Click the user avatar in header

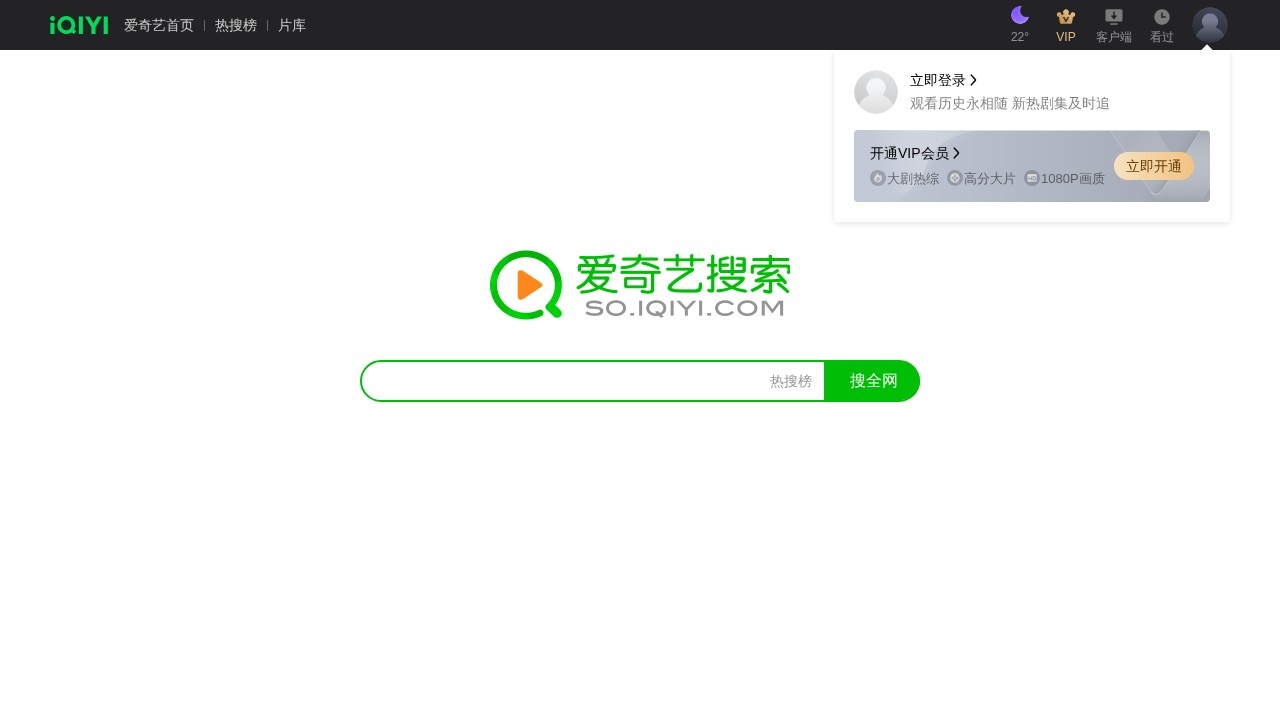[x=1210, y=25]
